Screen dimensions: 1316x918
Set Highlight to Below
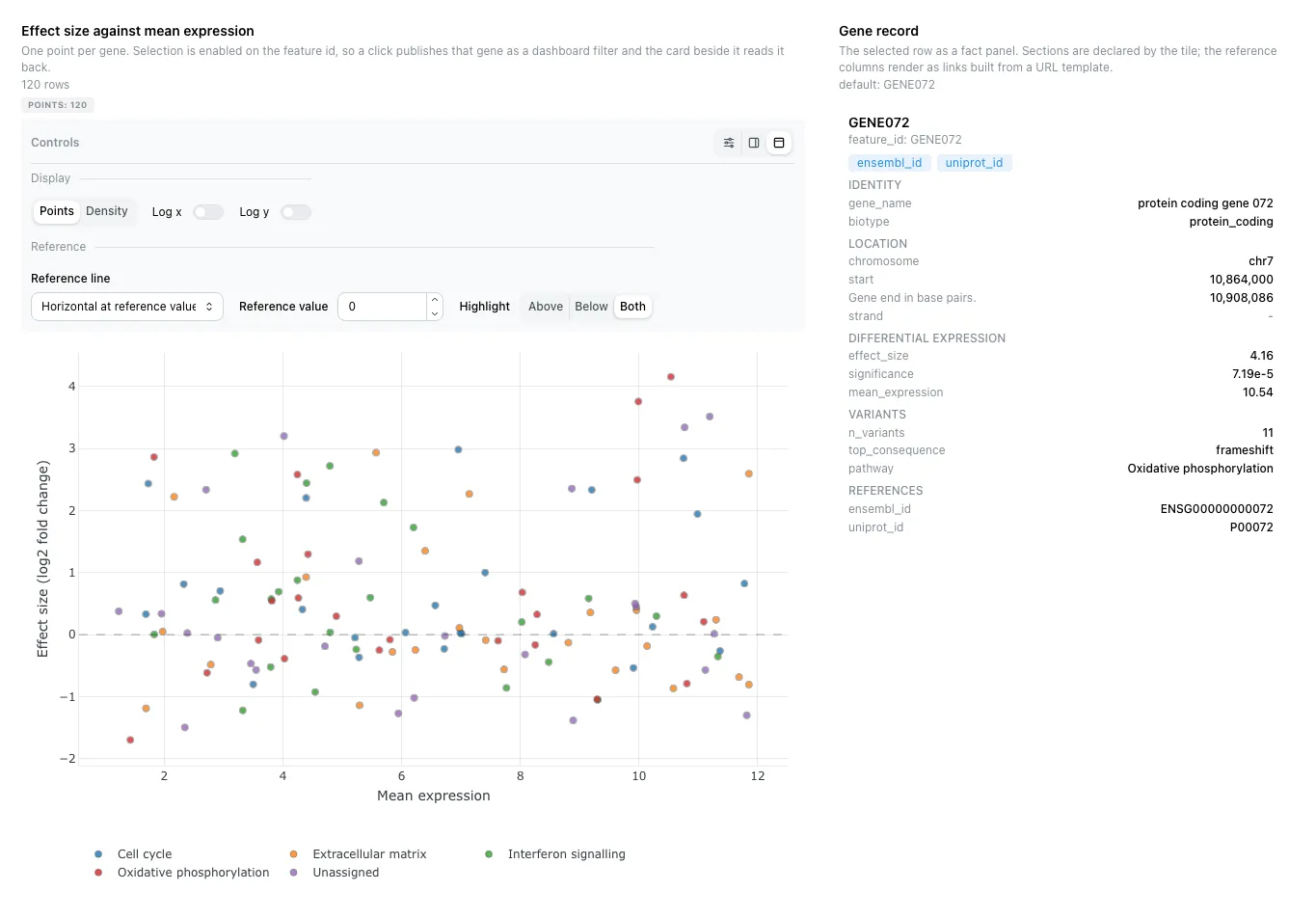pos(592,307)
